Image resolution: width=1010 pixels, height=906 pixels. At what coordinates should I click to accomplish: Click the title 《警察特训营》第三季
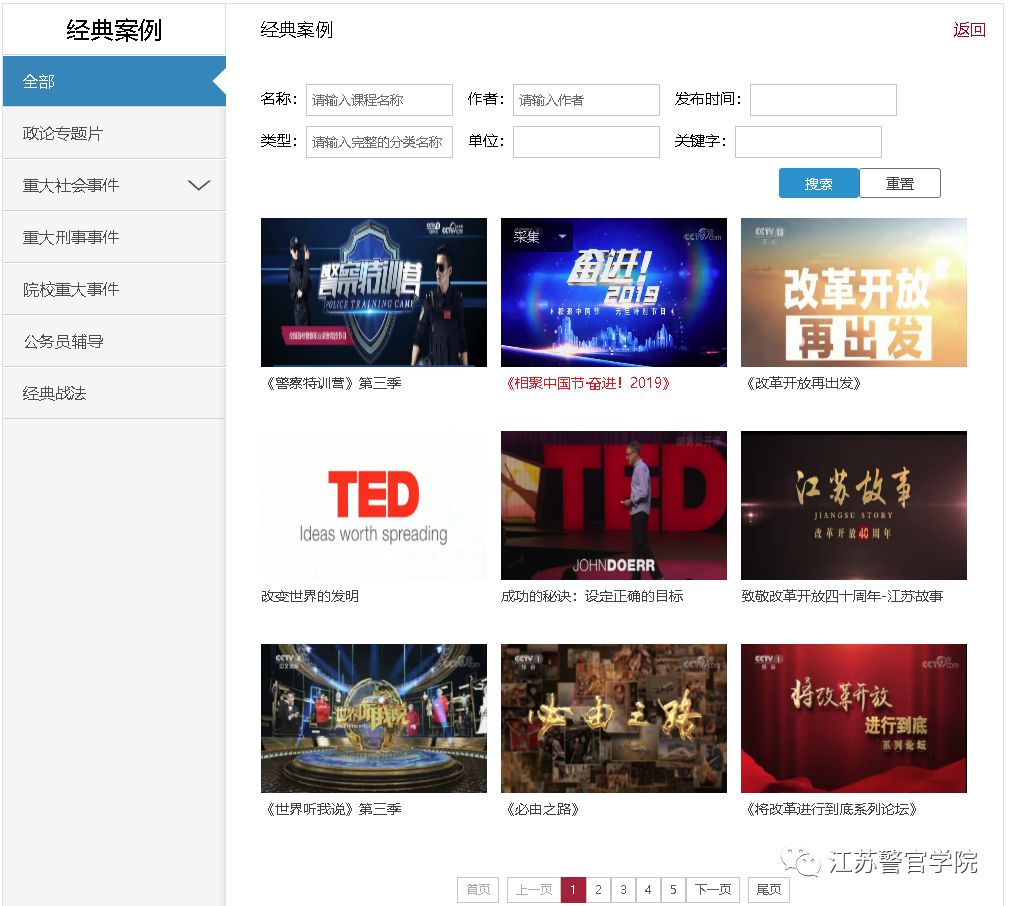[333, 383]
